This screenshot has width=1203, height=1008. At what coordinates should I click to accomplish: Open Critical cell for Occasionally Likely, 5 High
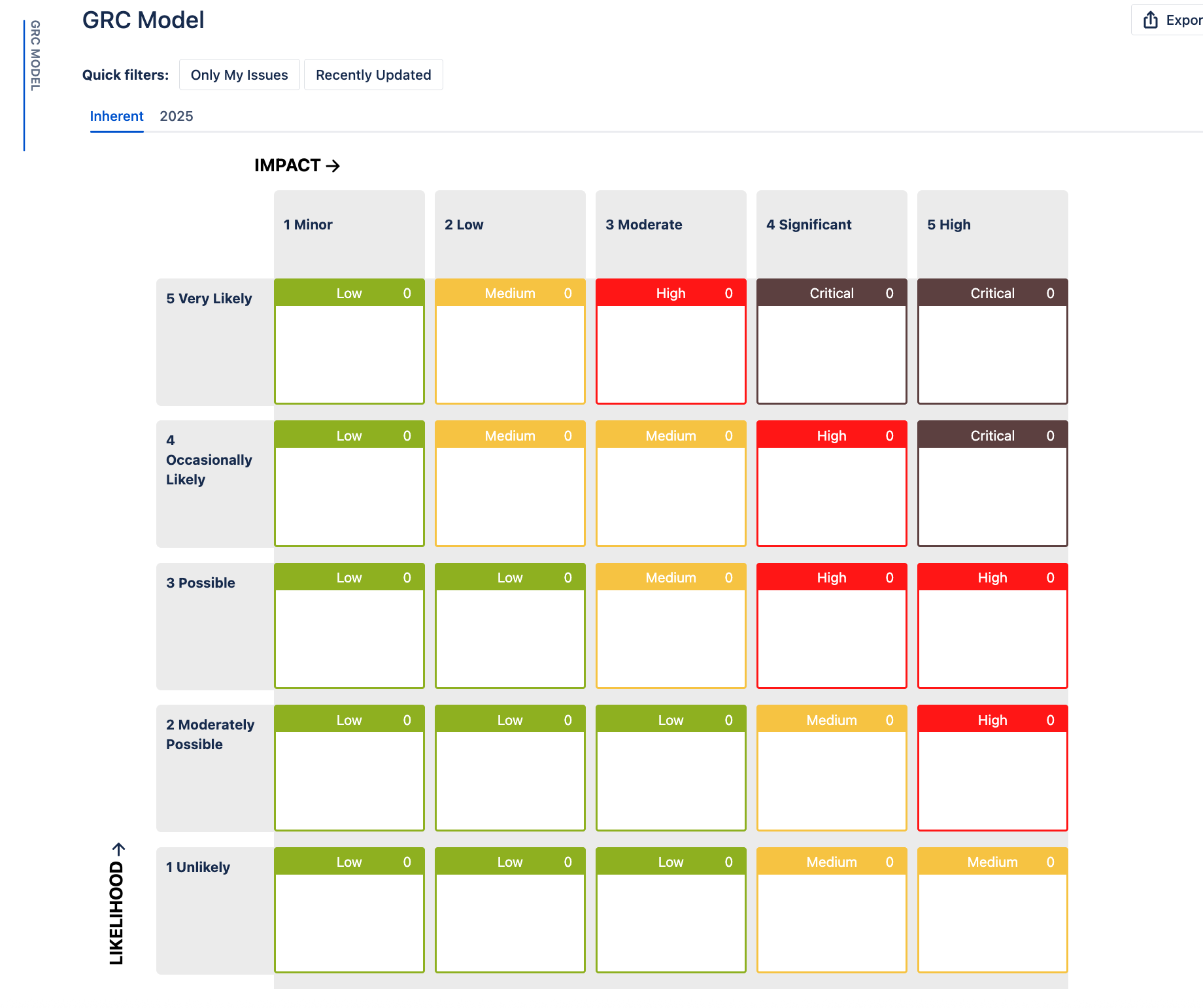992,484
